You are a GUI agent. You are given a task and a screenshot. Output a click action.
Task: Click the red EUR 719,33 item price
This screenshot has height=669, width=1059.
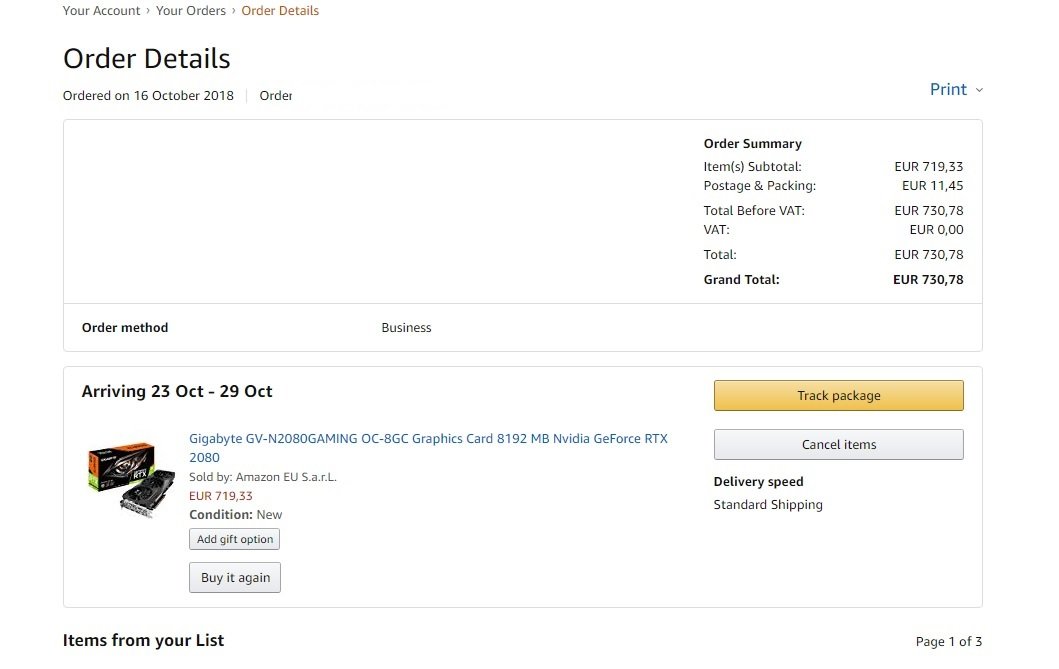221,496
